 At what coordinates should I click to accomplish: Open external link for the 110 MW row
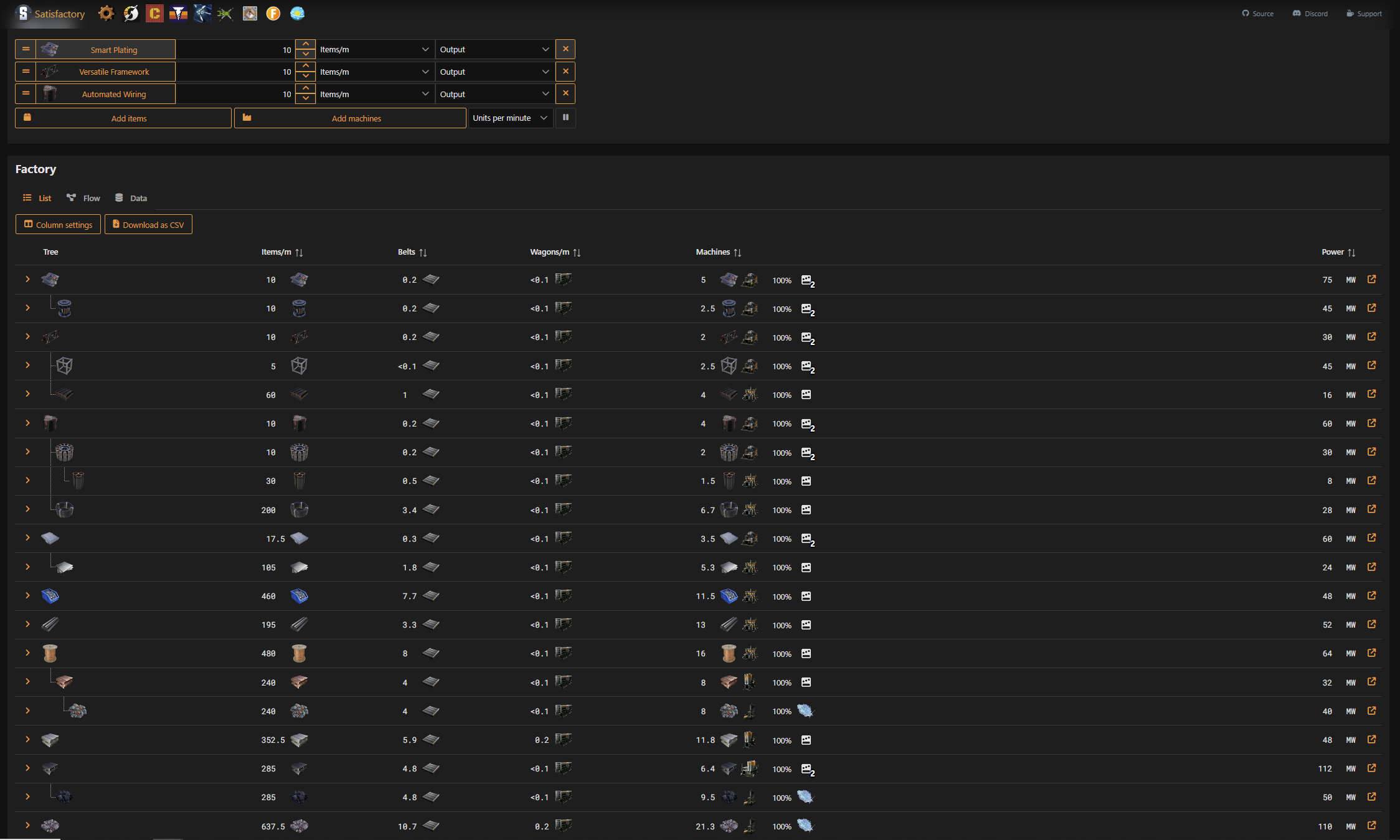1371,826
